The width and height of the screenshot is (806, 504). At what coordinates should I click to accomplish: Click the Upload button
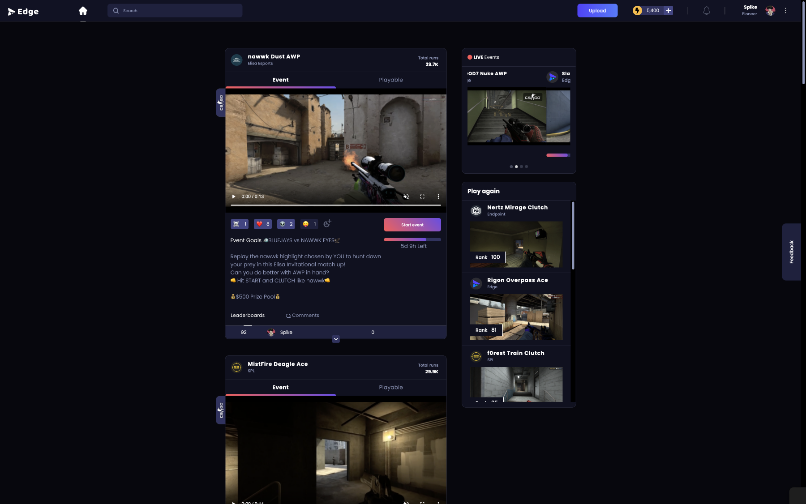tap(597, 11)
